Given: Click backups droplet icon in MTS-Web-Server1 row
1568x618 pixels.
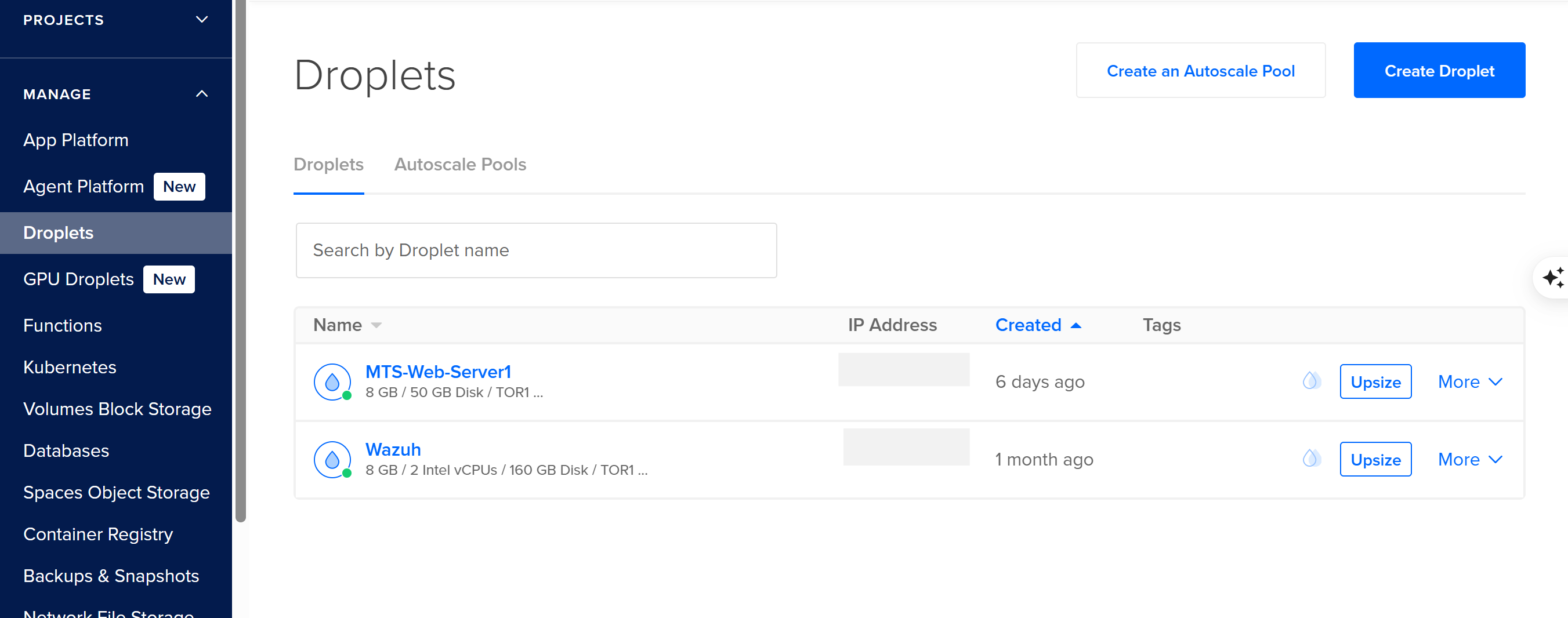Looking at the screenshot, I should [x=1311, y=381].
